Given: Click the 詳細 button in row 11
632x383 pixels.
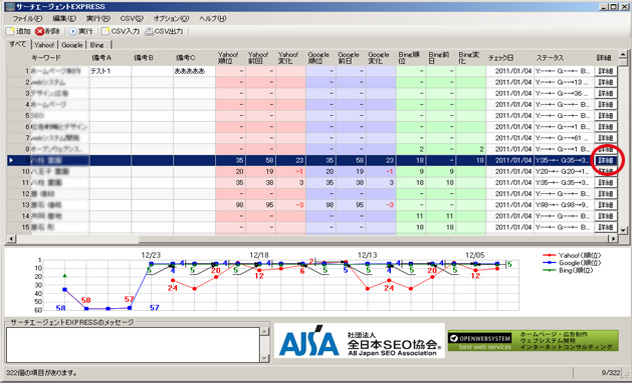Looking at the screenshot, I should click(x=605, y=183).
